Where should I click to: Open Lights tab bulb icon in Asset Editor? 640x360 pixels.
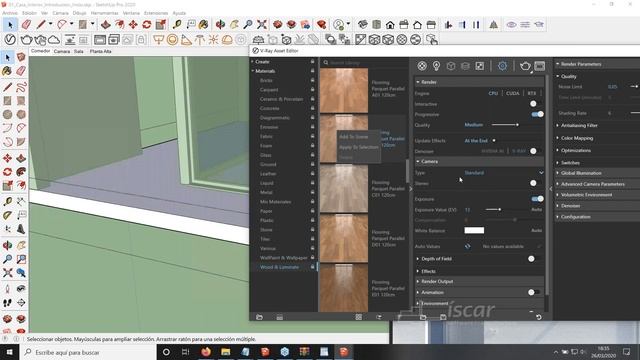436,66
